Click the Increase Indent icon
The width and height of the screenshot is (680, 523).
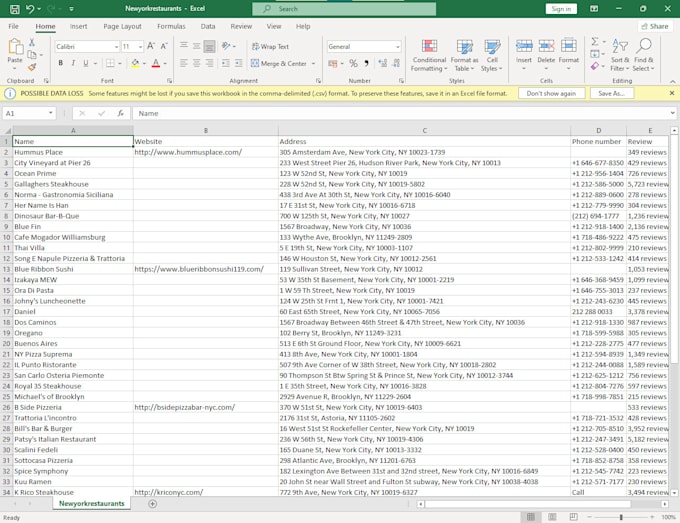point(239,63)
